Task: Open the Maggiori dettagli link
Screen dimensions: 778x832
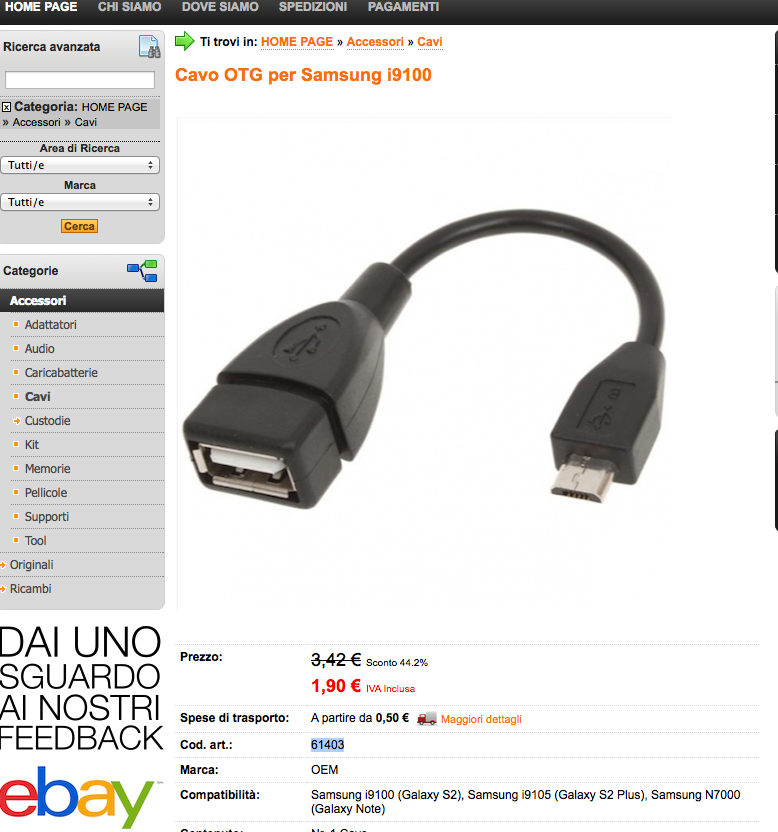Action: tap(481, 719)
